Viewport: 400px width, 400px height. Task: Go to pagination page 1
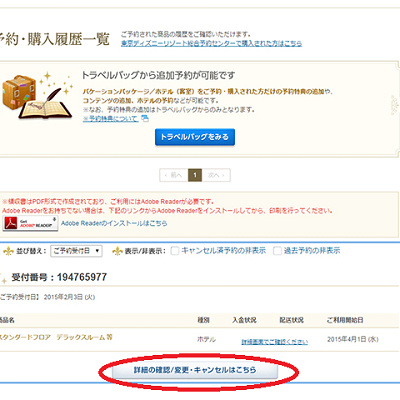(x=195, y=175)
